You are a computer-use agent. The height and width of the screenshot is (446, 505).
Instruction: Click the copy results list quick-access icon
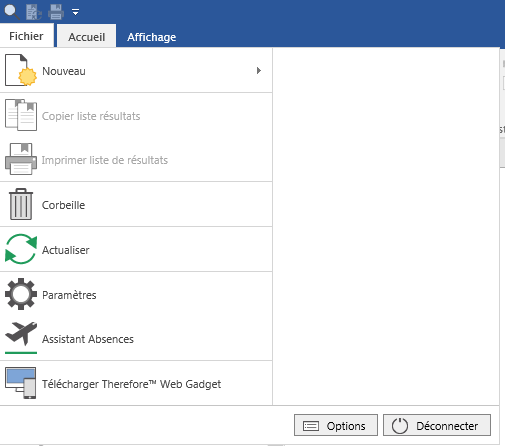(x=34, y=12)
